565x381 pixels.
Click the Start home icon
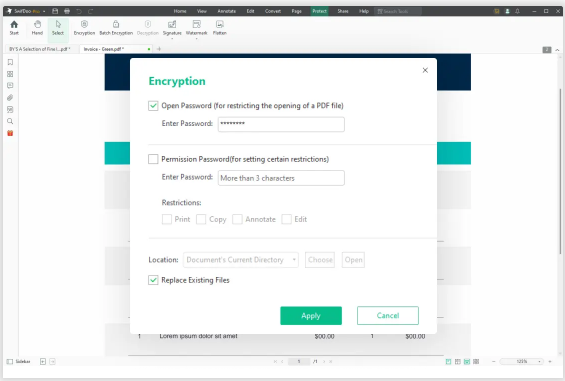pyautogui.click(x=14, y=28)
